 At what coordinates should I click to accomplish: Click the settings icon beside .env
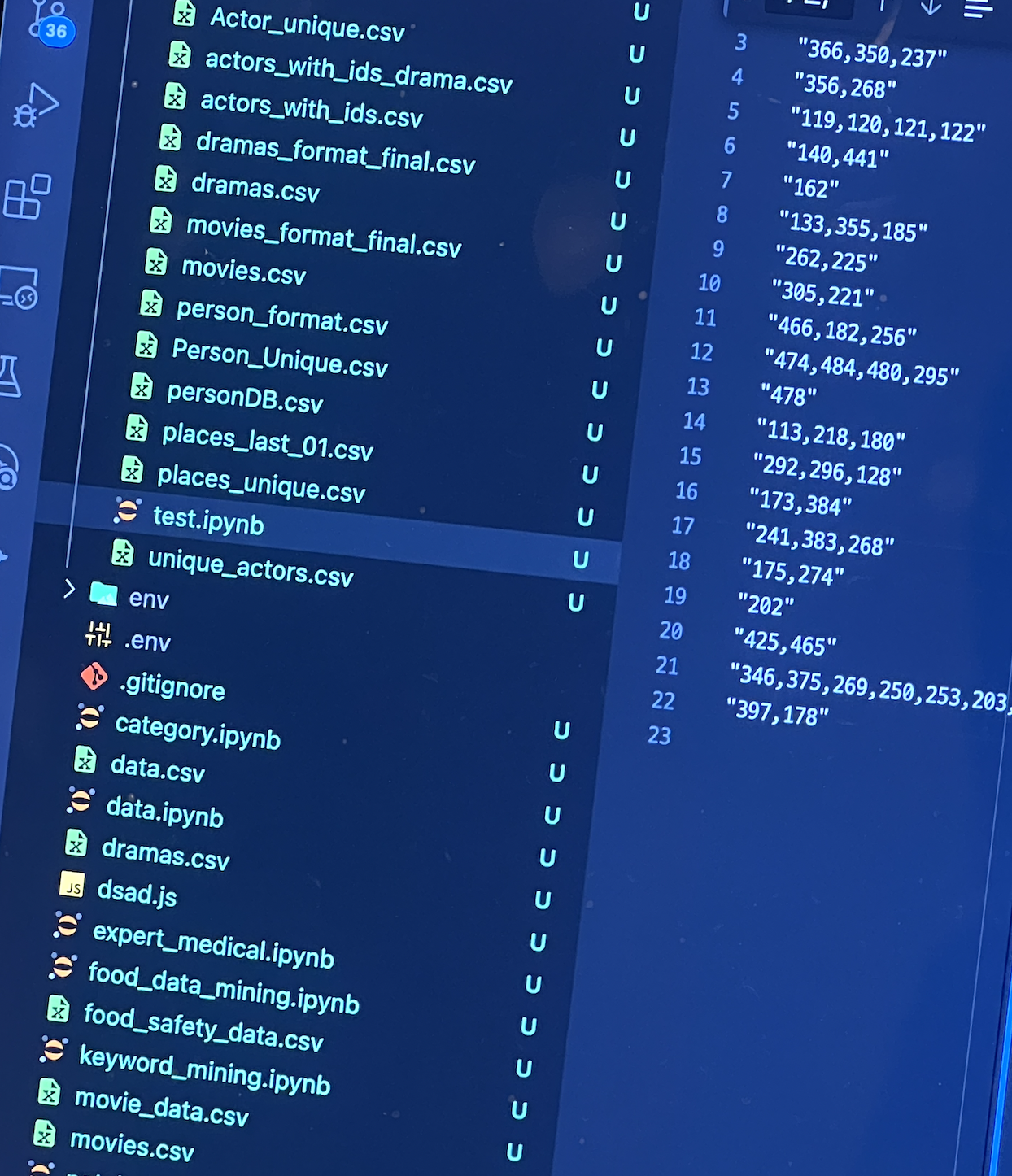[98, 634]
